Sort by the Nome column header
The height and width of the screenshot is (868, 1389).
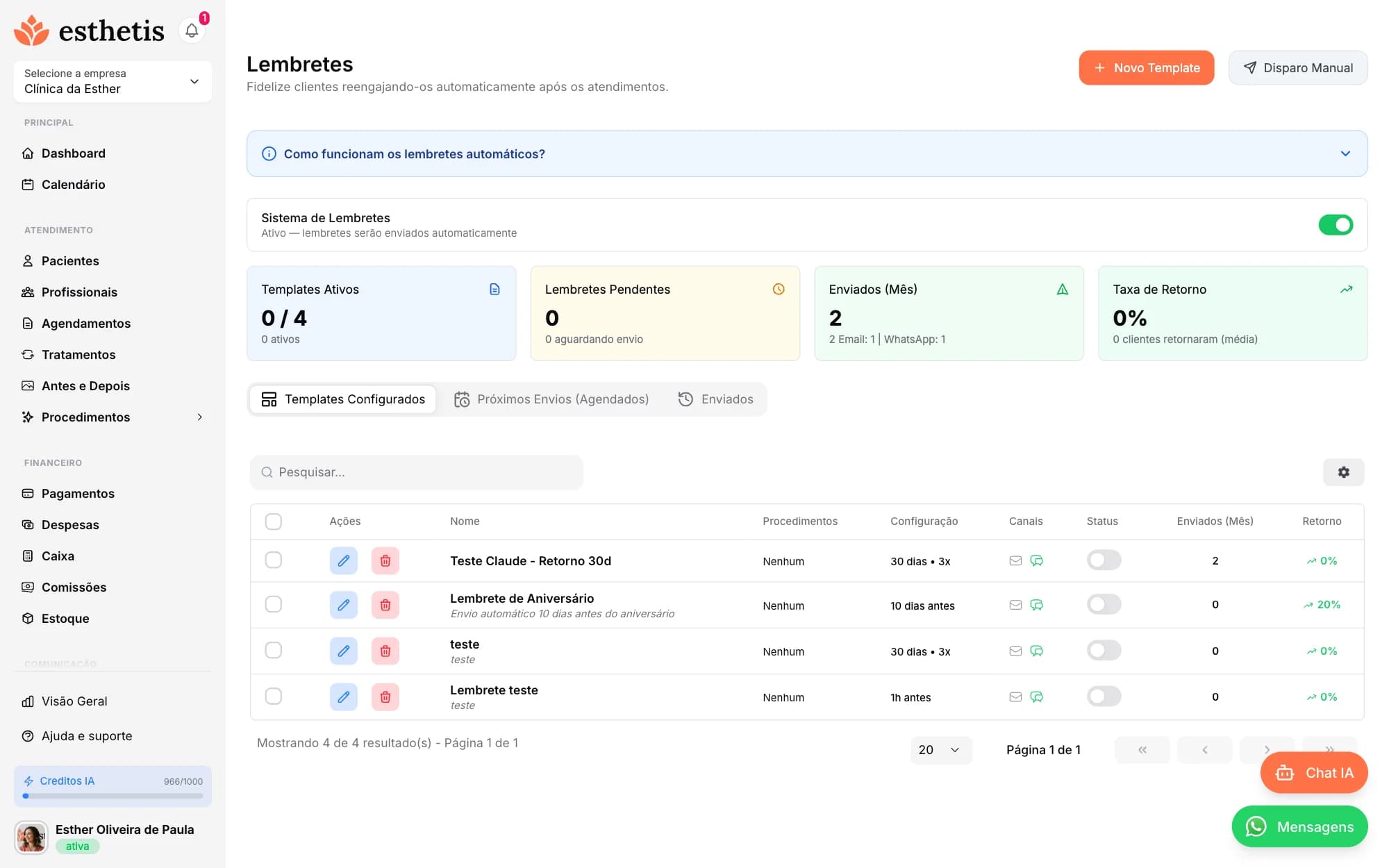coord(465,521)
